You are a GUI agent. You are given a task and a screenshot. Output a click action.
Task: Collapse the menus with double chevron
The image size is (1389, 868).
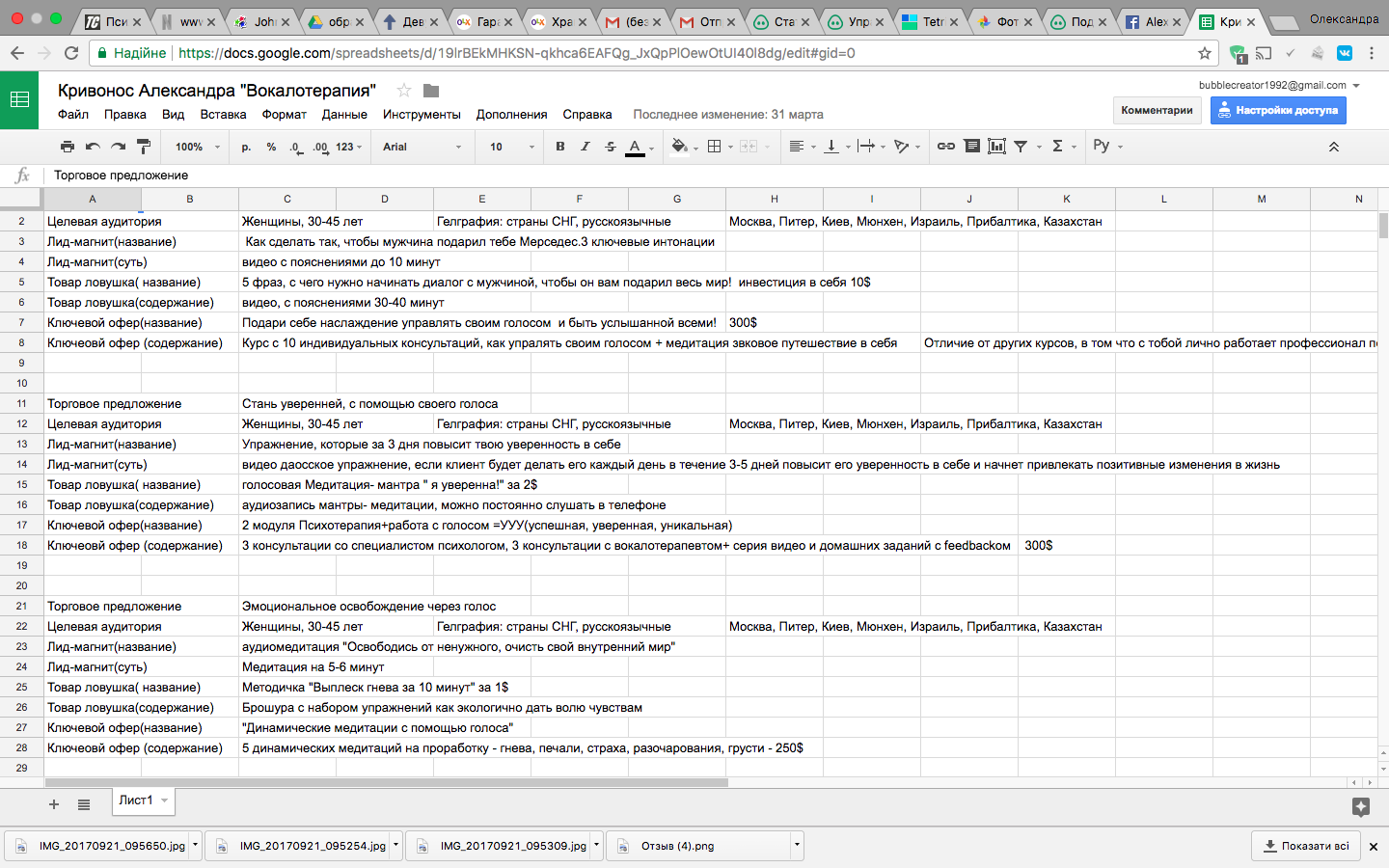[1334, 147]
